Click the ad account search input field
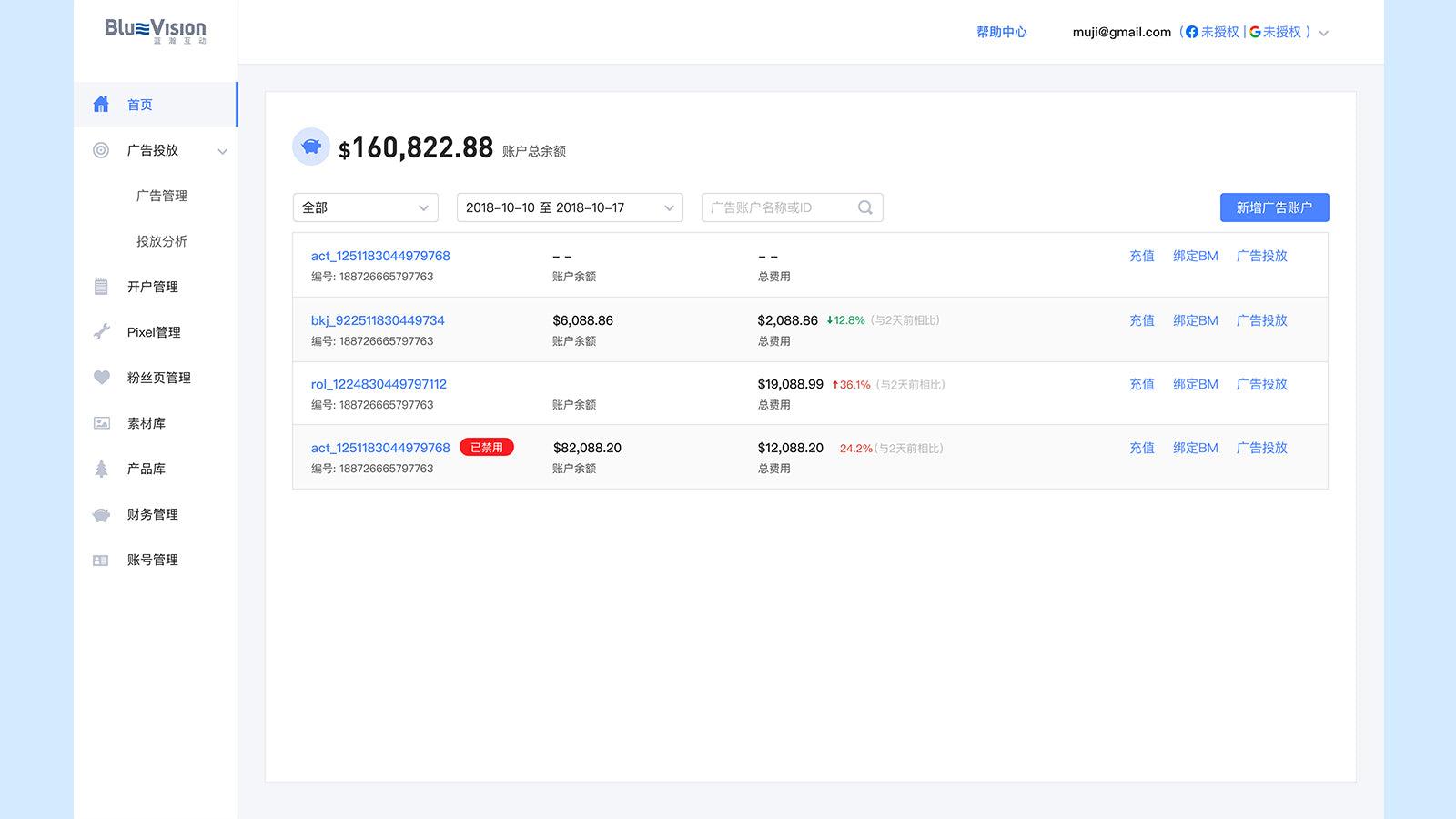 (x=783, y=207)
